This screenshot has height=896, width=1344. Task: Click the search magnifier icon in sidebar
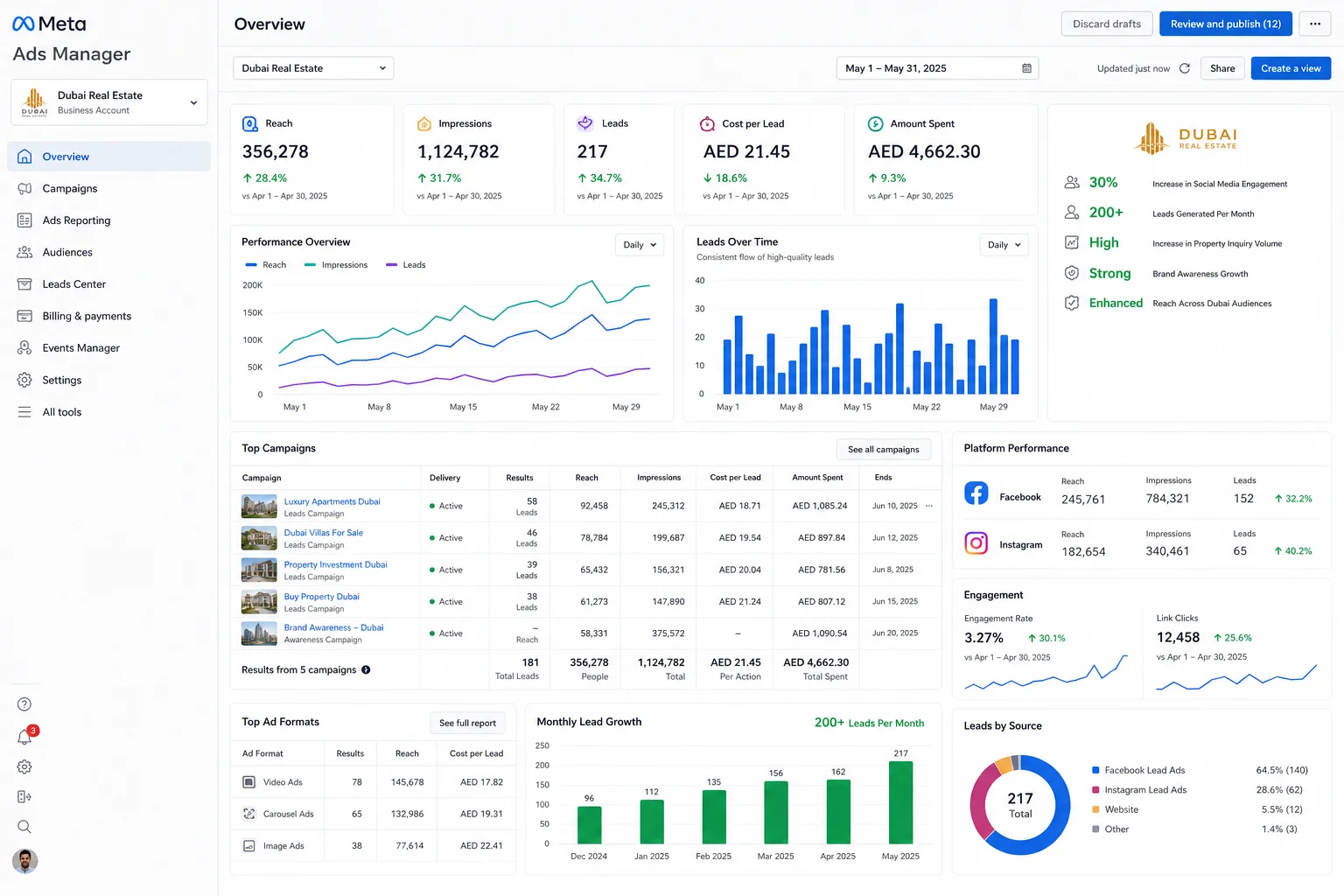pyautogui.click(x=24, y=827)
